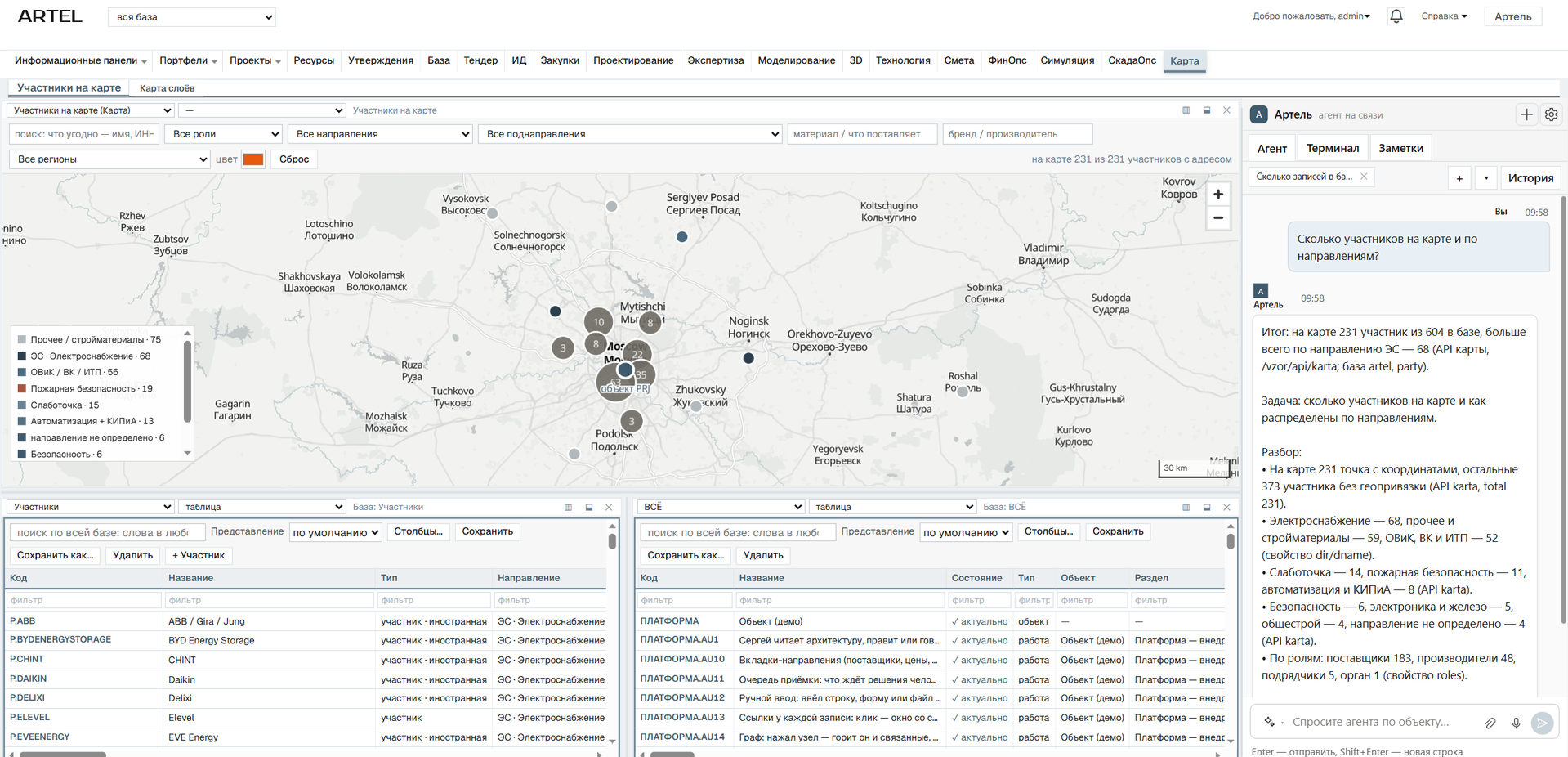The height and width of the screenshot is (757, 1568).
Task: Click the large plus next to agent gear
Action: tap(1526, 114)
